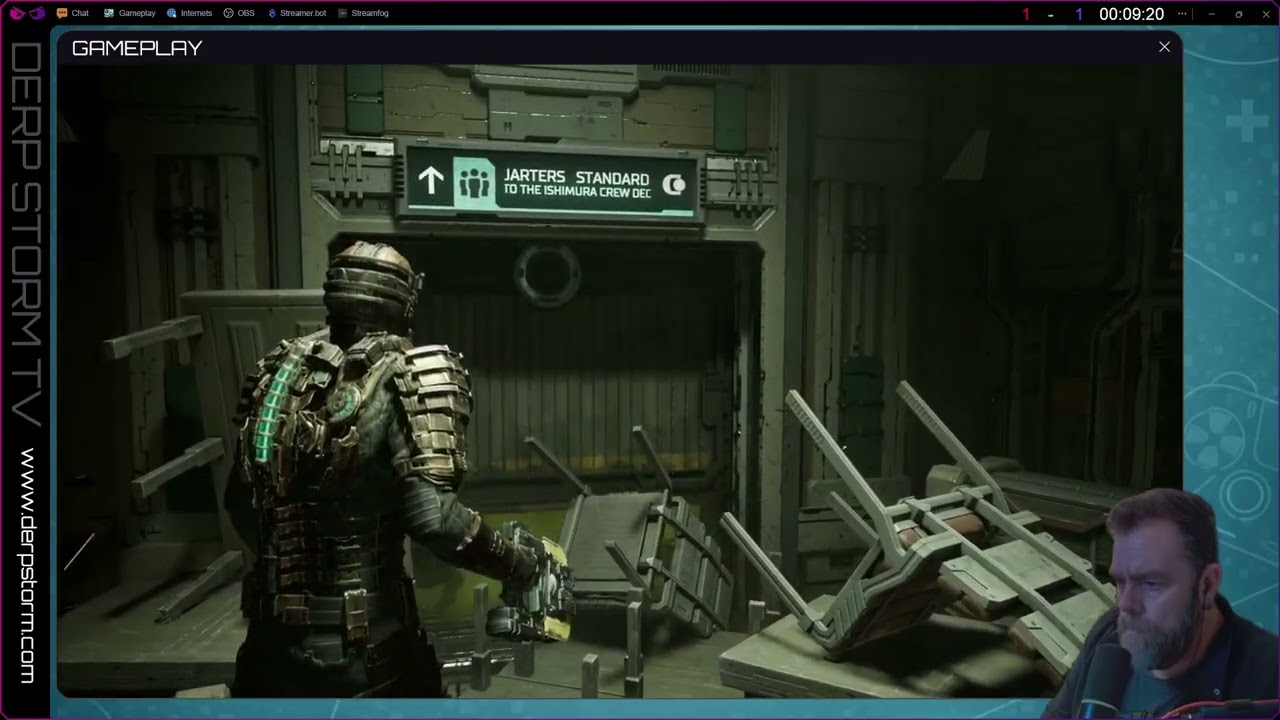Screen dimensions: 1280x720
Task: Open the Chat tab
Action: pyautogui.click(x=73, y=13)
